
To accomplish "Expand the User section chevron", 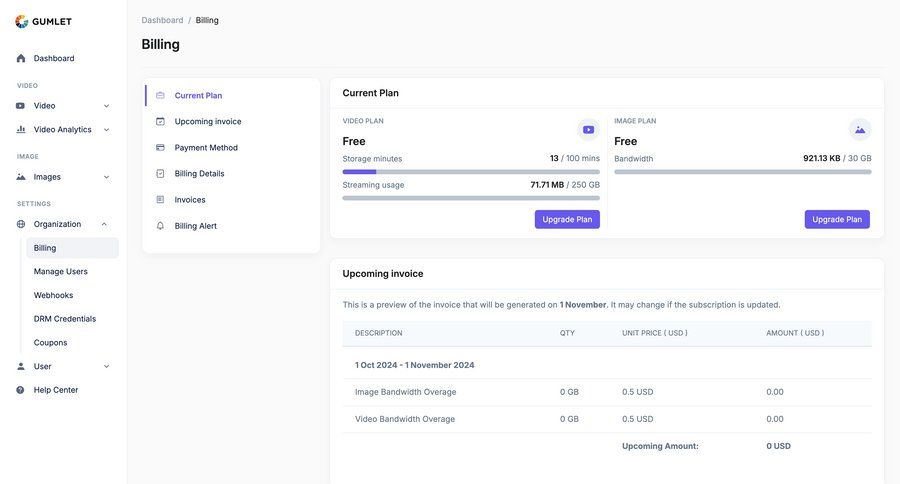I will (x=107, y=366).
